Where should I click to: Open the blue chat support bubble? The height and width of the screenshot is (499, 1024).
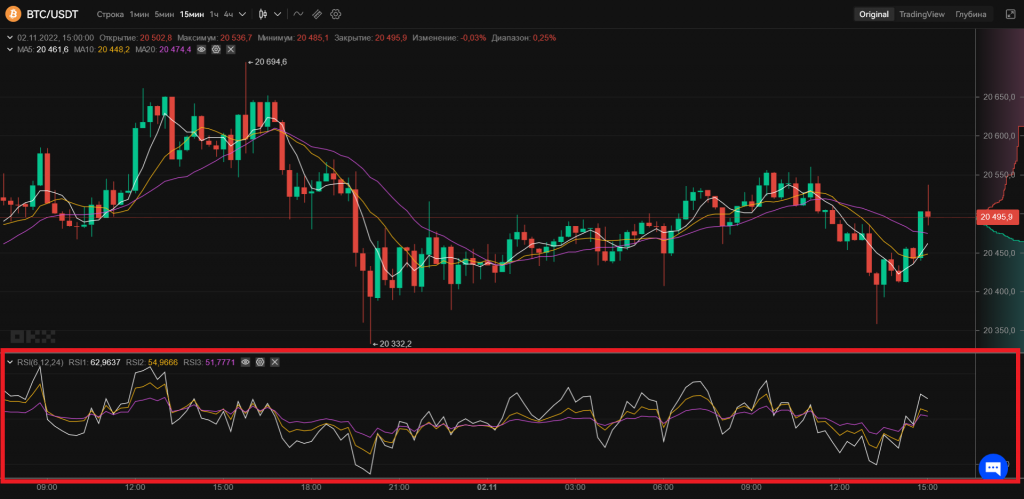pyautogui.click(x=992, y=466)
